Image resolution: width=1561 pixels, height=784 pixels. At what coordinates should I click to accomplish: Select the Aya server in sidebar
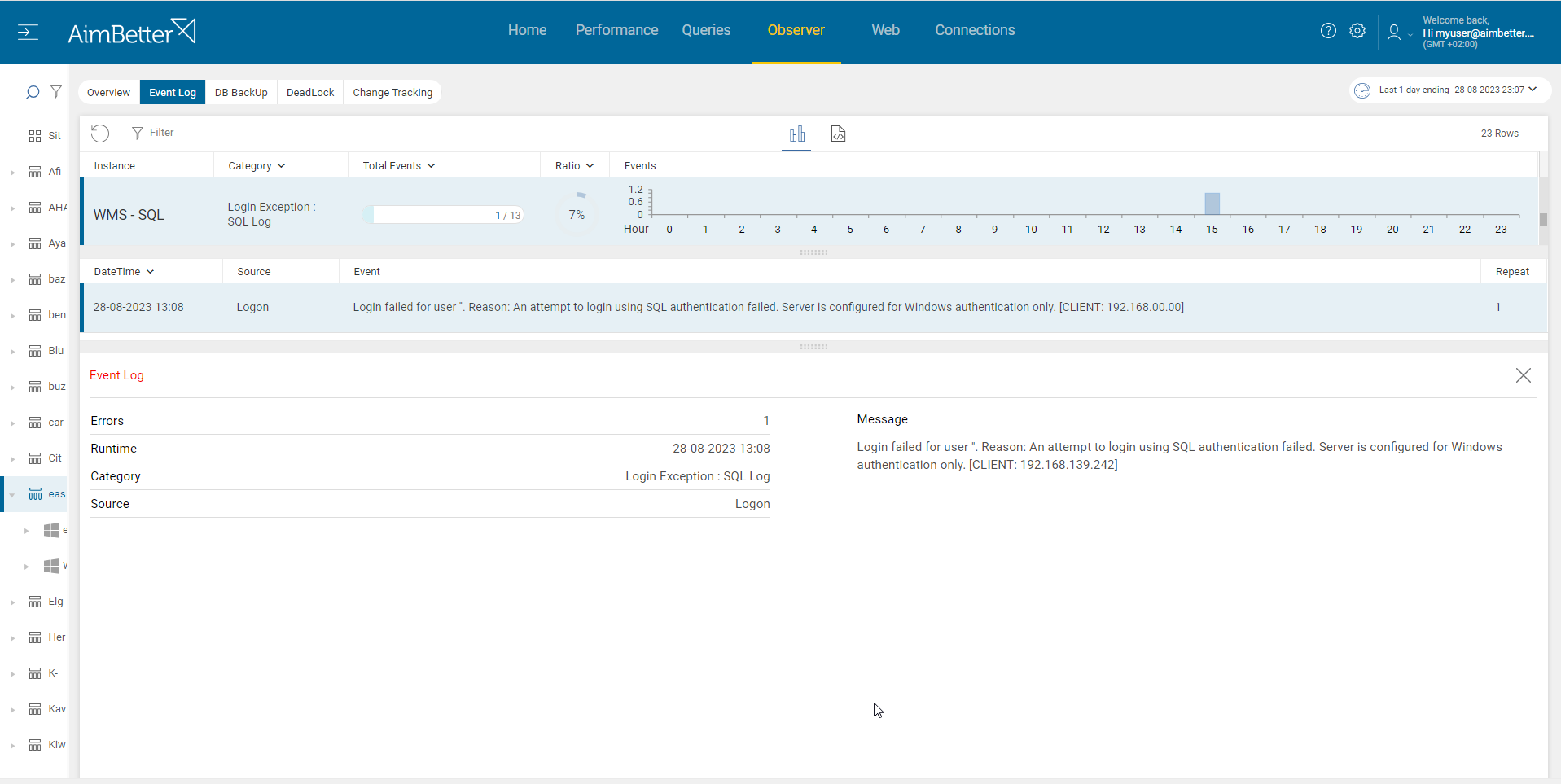click(x=46, y=243)
